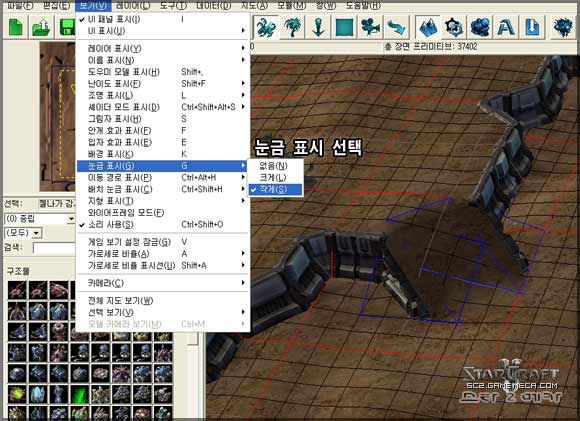
Task: Open the 지도(A) menu
Action: tap(254, 6)
